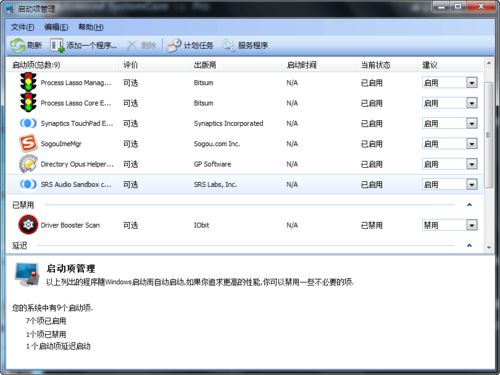500x375 pixels.
Task: Click the Add a program icon
Action: (57, 45)
